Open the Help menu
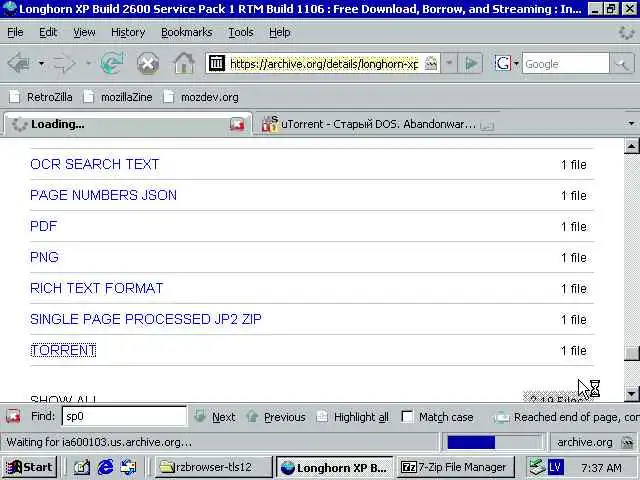Viewport: 640px width, 480px height. click(x=280, y=32)
